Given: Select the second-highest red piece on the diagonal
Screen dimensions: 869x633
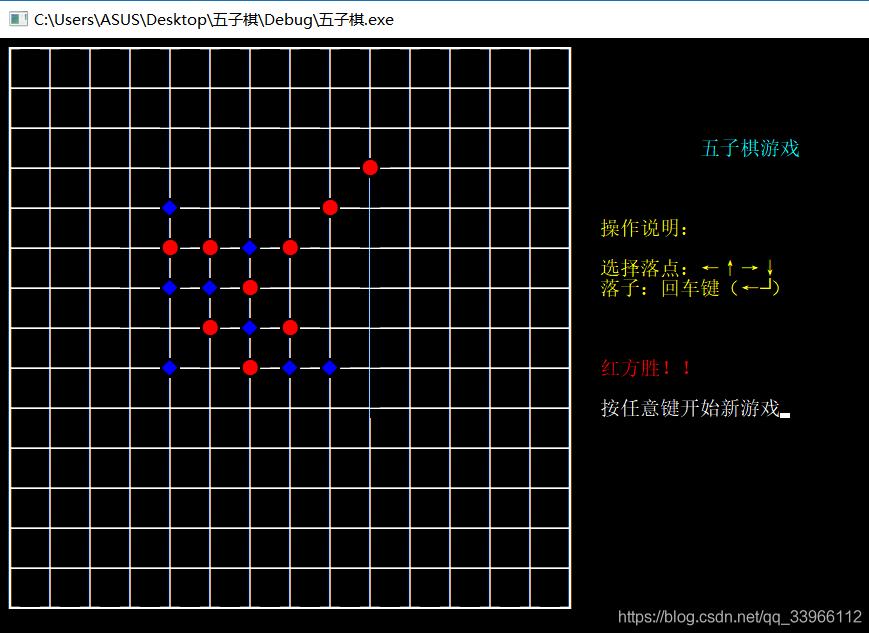Looking at the screenshot, I should 330,207.
